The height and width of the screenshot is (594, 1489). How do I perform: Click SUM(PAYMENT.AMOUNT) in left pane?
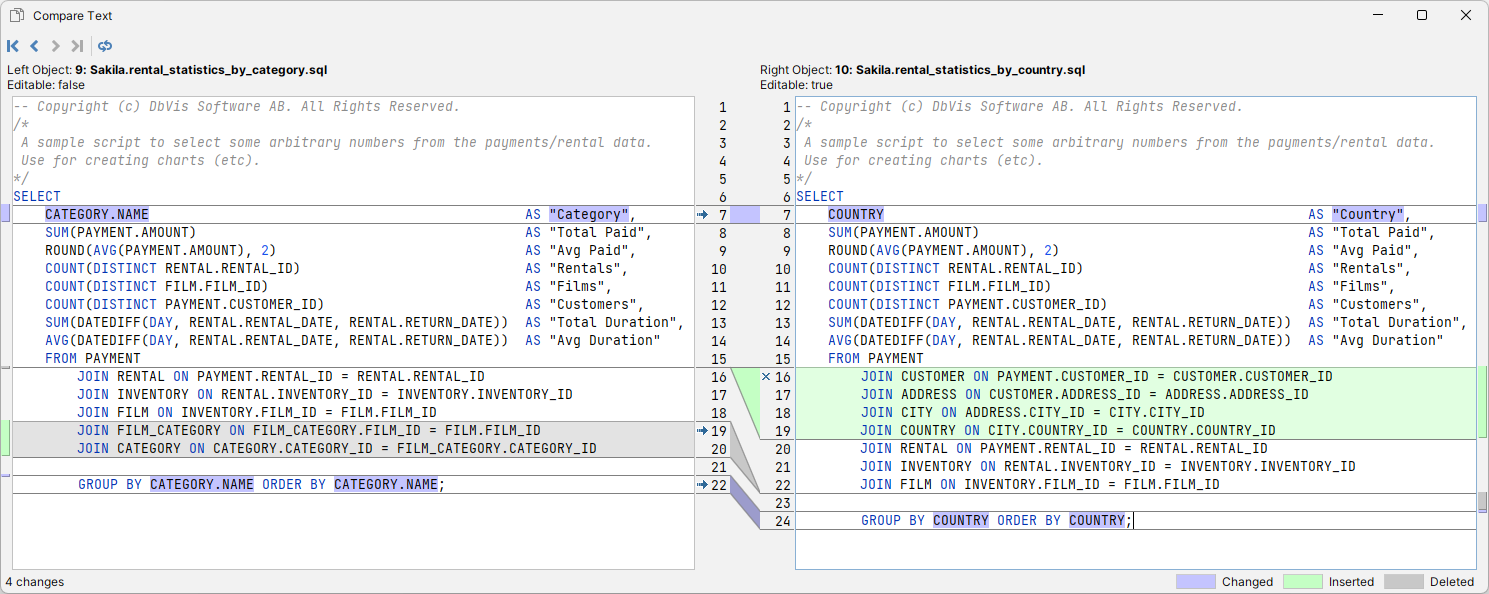[120, 232]
